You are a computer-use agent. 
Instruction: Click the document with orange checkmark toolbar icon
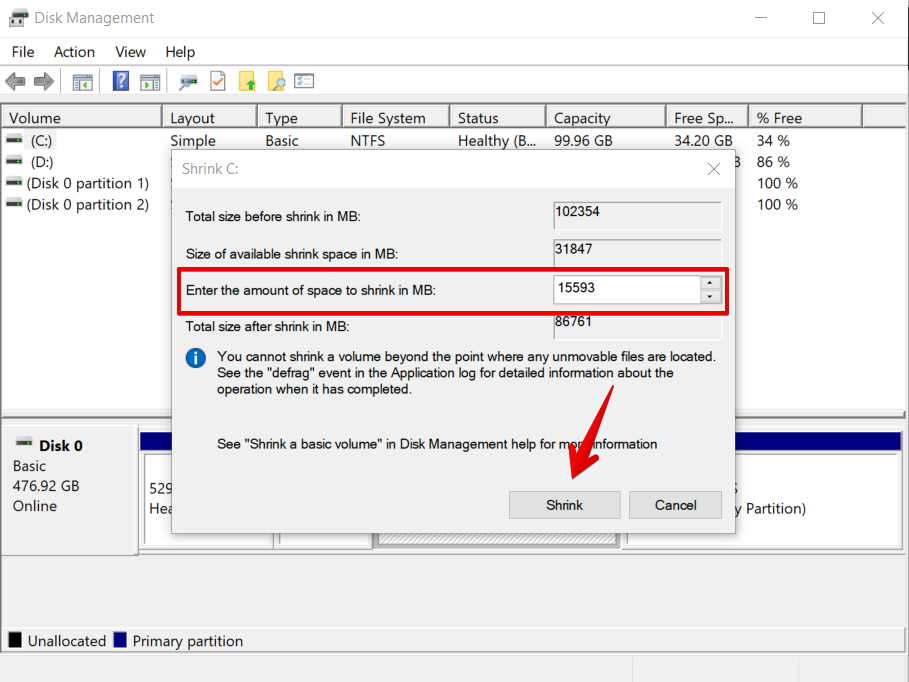coord(217,82)
